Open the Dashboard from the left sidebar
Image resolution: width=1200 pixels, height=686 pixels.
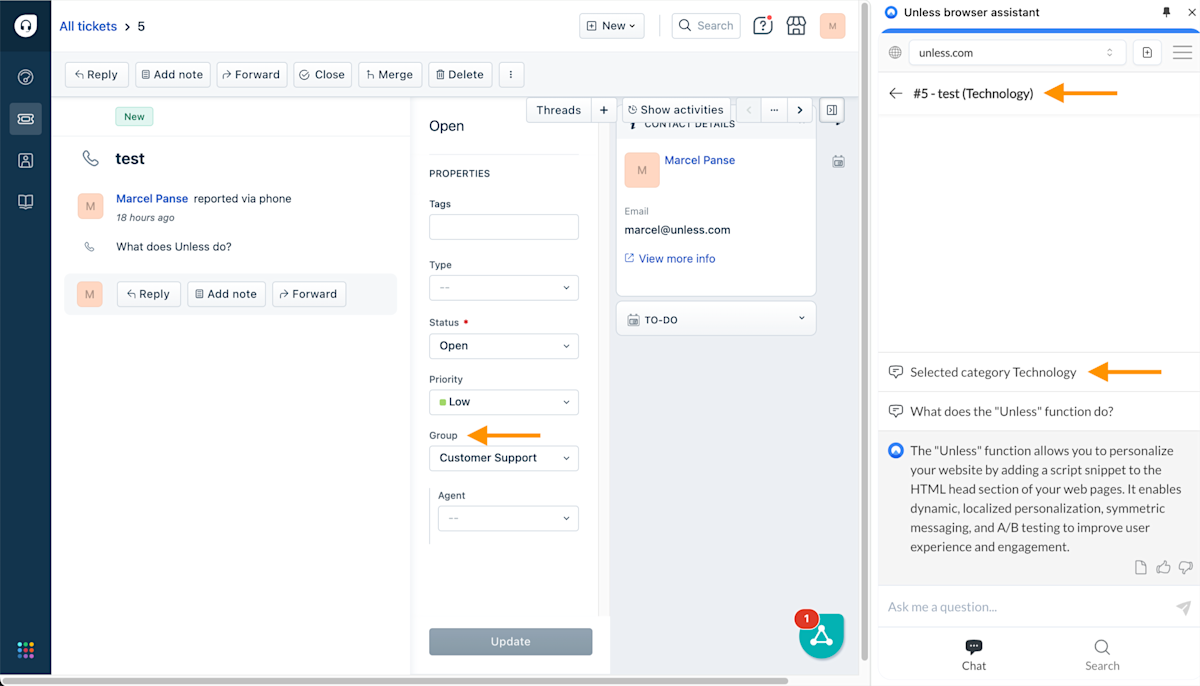pyautogui.click(x=25, y=75)
